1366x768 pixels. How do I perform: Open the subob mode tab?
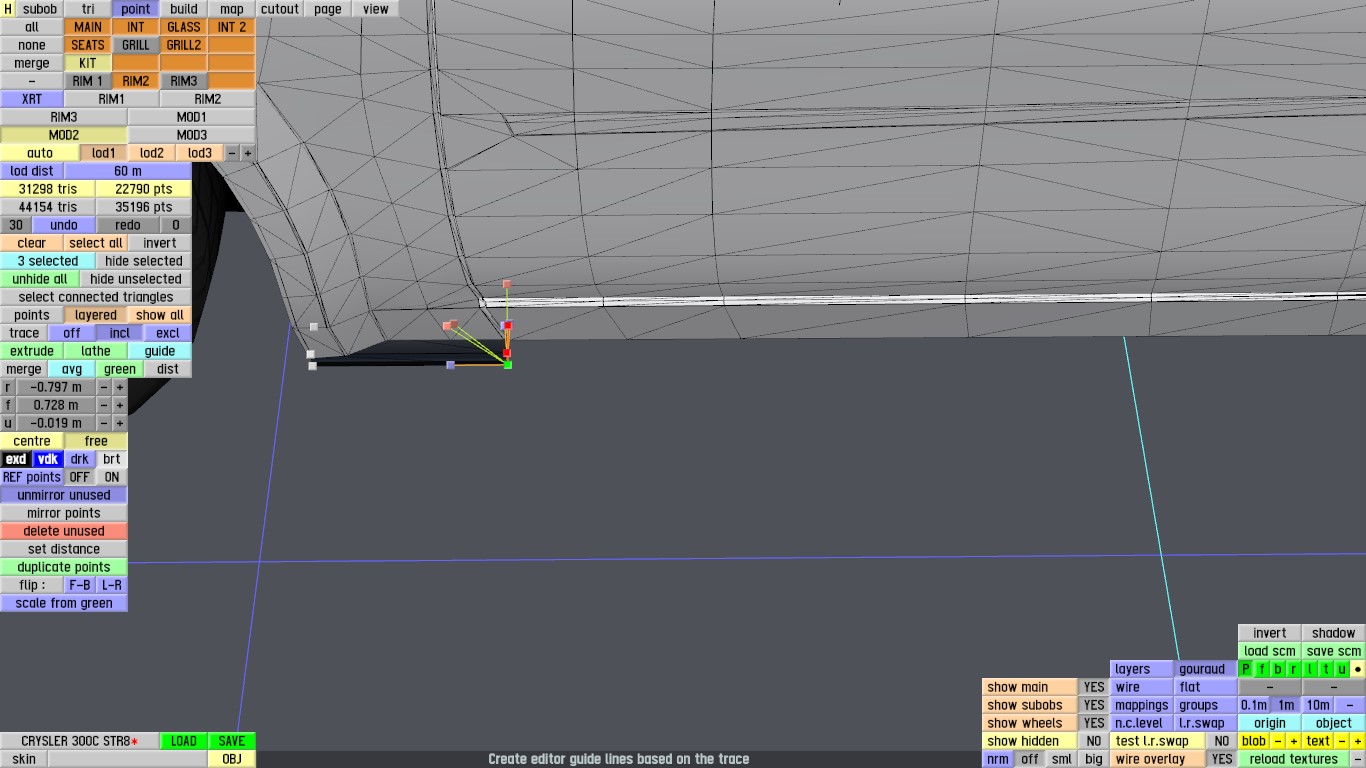pyautogui.click(x=40, y=9)
